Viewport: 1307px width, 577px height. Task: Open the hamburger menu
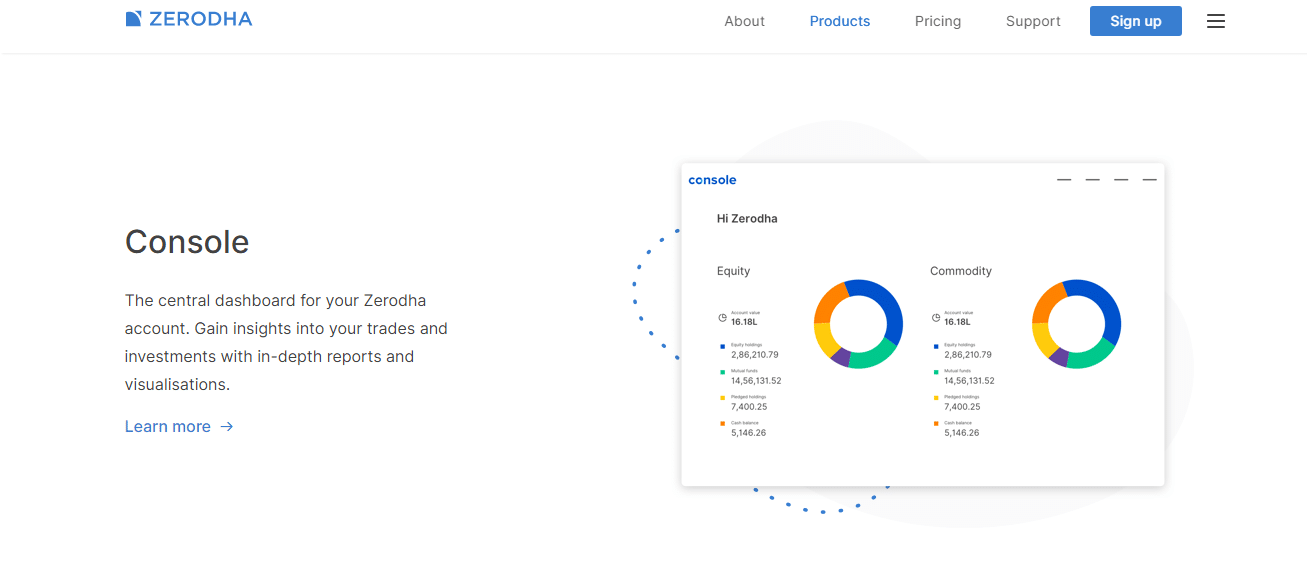1216,21
